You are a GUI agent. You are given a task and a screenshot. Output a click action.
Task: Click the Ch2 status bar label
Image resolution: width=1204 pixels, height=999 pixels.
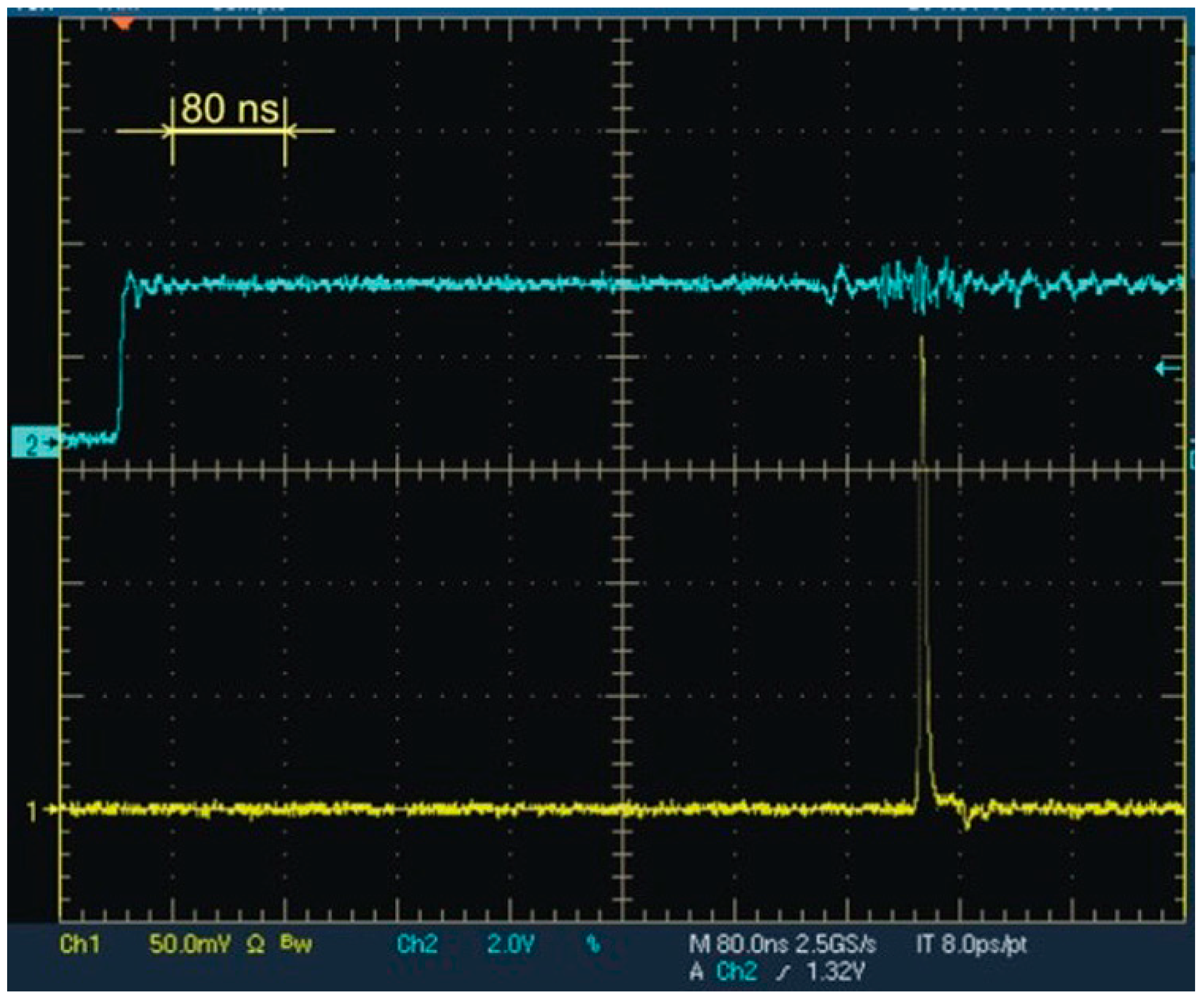point(419,943)
